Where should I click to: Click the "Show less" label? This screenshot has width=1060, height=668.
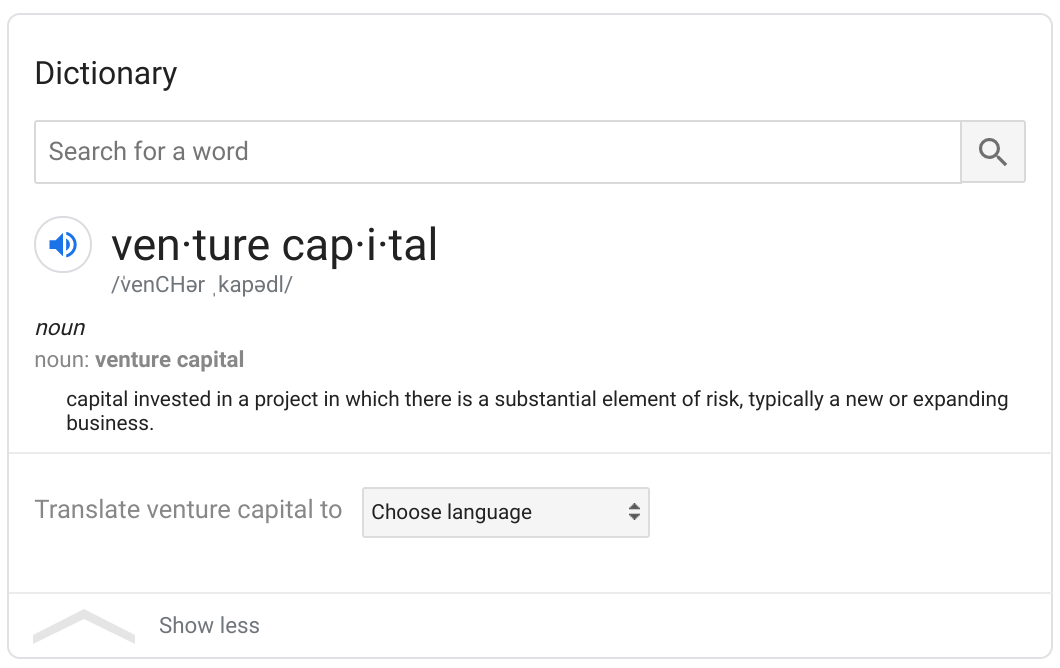point(209,625)
